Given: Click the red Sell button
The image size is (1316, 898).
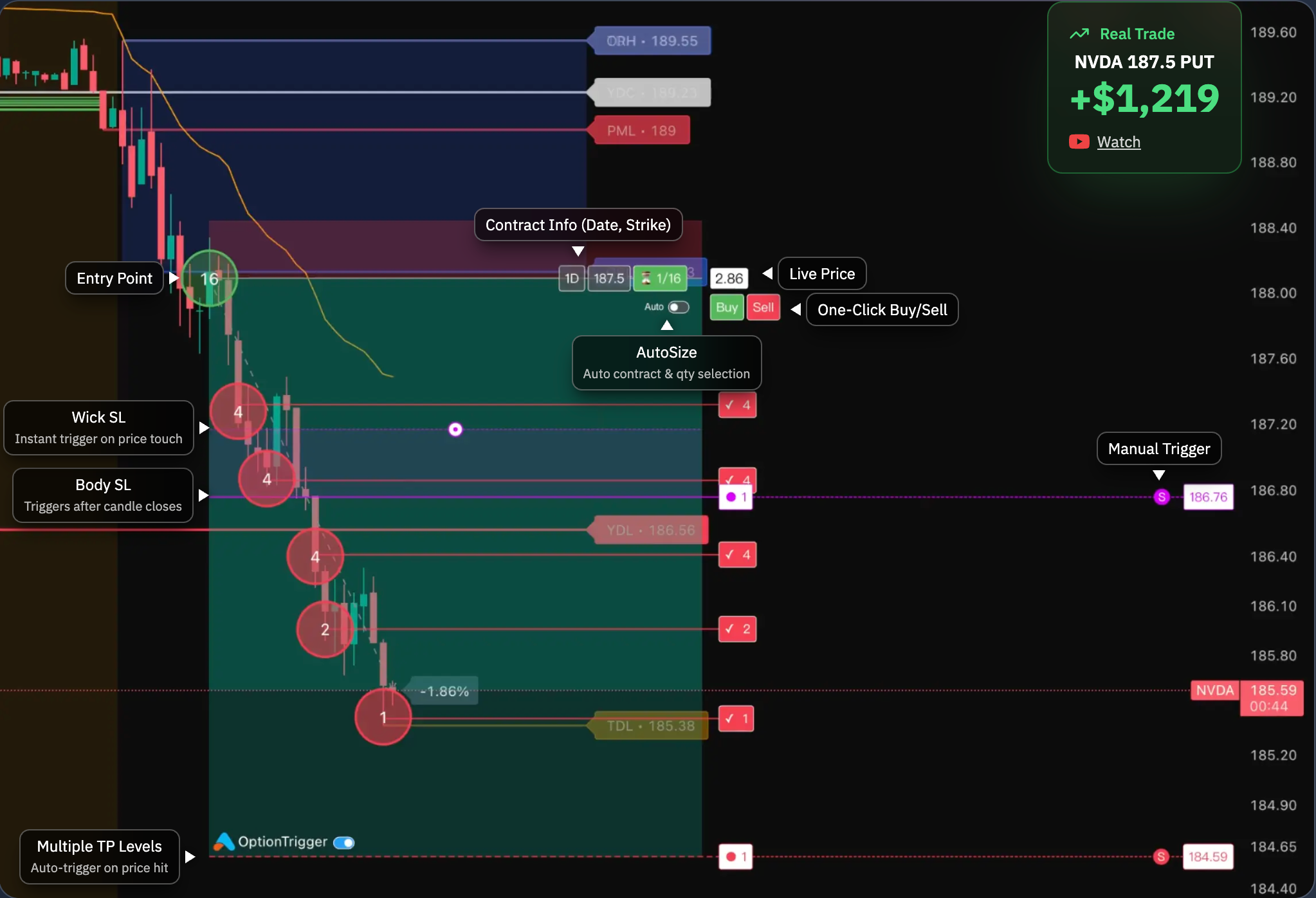Looking at the screenshot, I should (x=763, y=307).
